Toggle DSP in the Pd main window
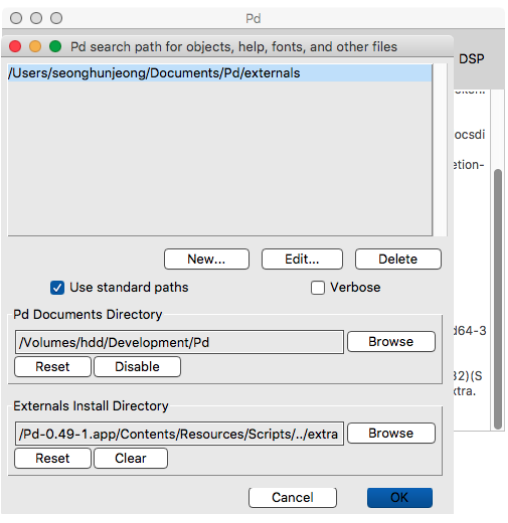This screenshot has height=523, width=508. pyautogui.click(x=471, y=59)
